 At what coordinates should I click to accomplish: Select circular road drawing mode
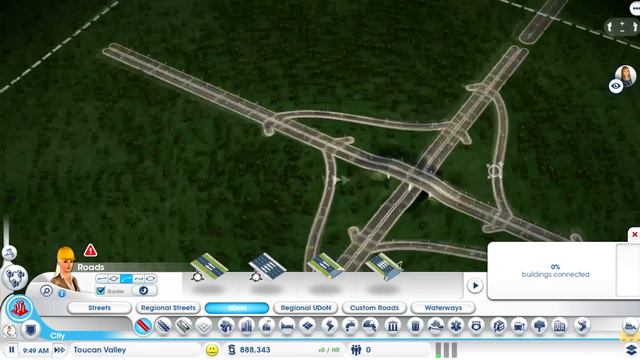pyautogui.click(x=151, y=279)
